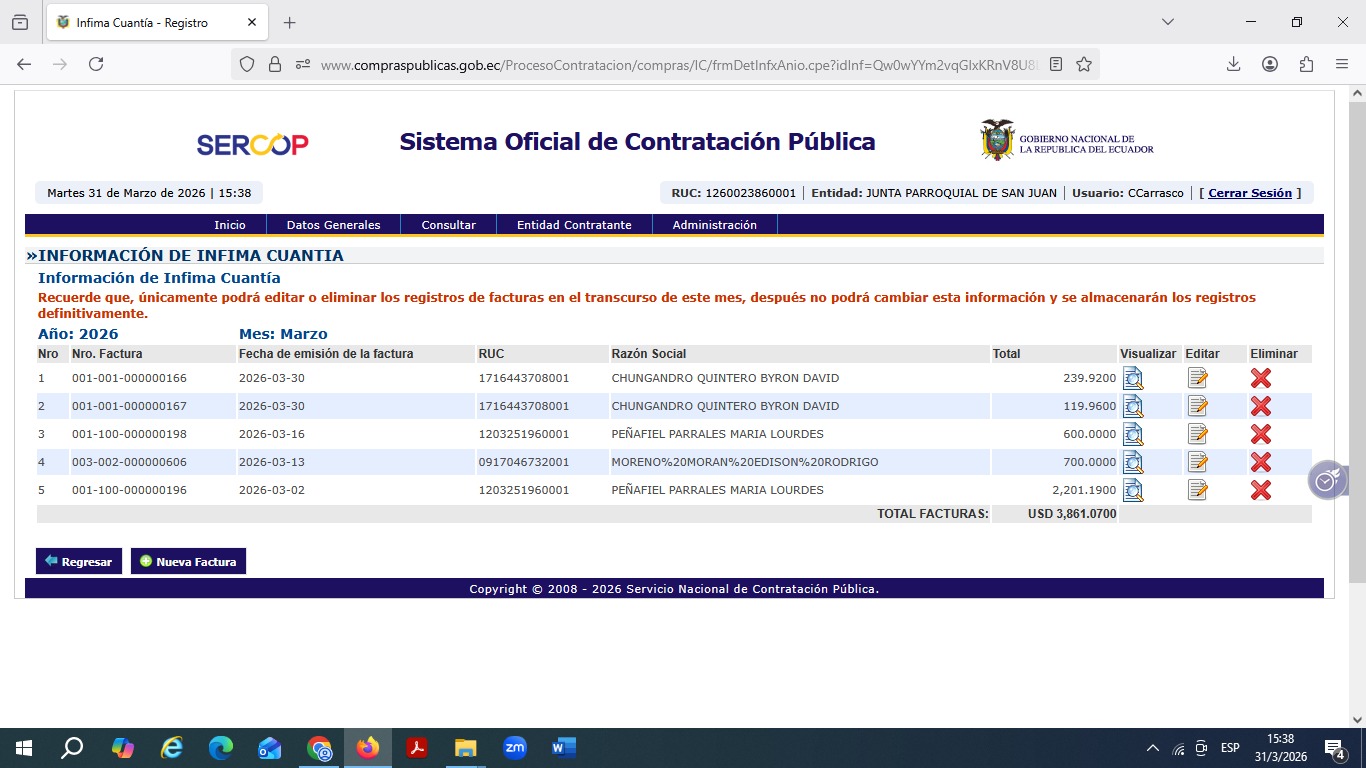
Task: Open Firefox downloads panel
Action: coord(1233,64)
